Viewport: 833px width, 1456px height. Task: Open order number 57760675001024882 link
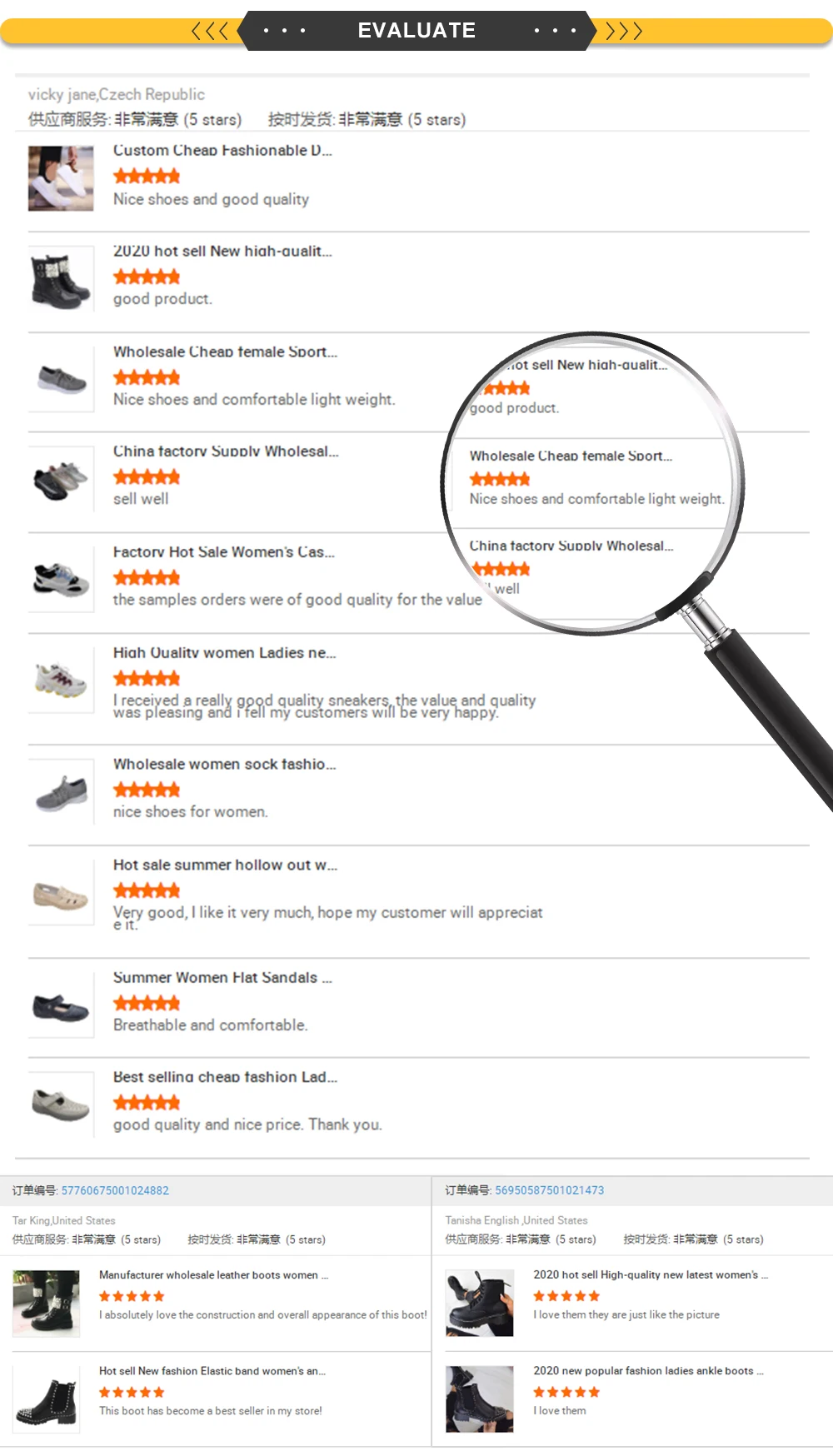115,1190
